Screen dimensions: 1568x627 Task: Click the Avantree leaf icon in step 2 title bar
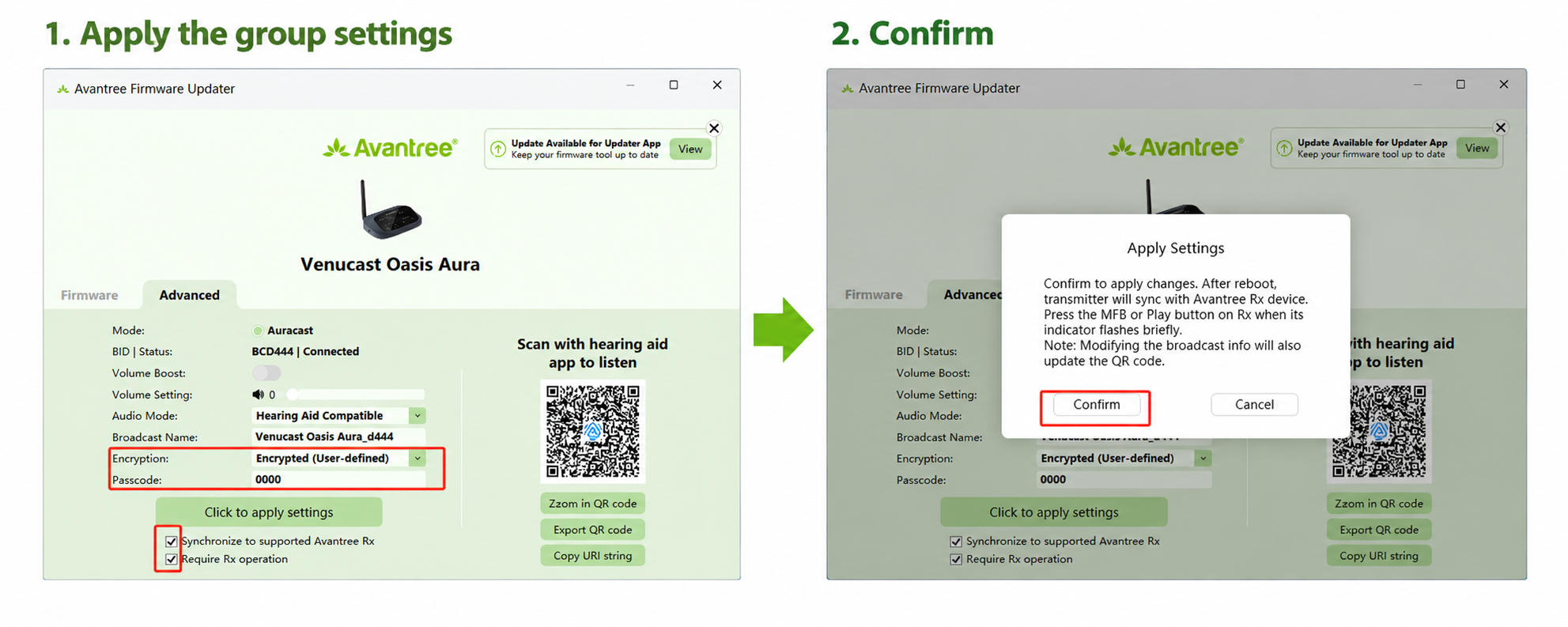(x=848, y=89)
